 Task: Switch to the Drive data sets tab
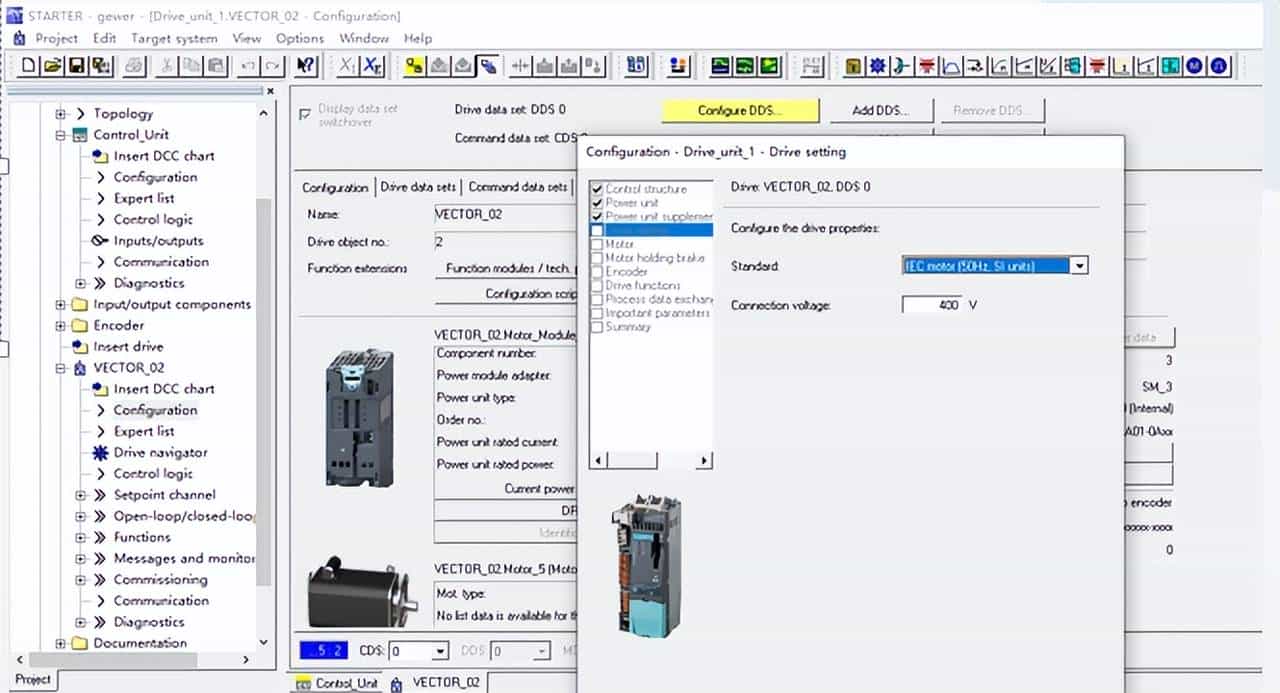coord(418,187)
